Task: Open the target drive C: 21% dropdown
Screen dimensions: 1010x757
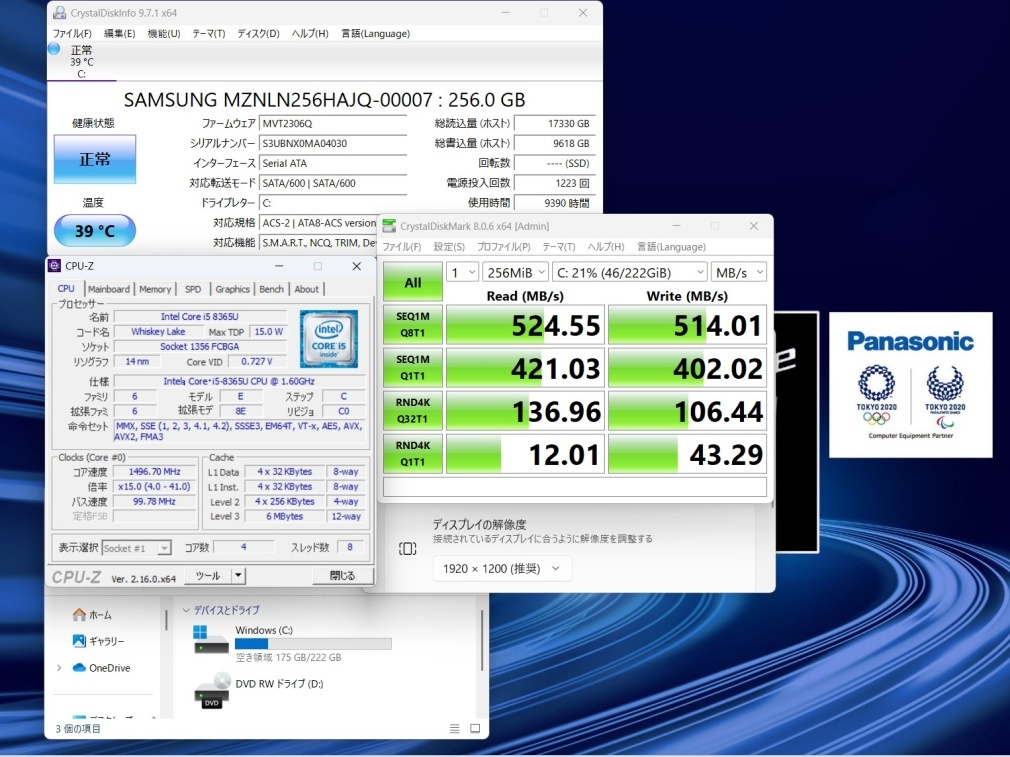Action: 630,272
